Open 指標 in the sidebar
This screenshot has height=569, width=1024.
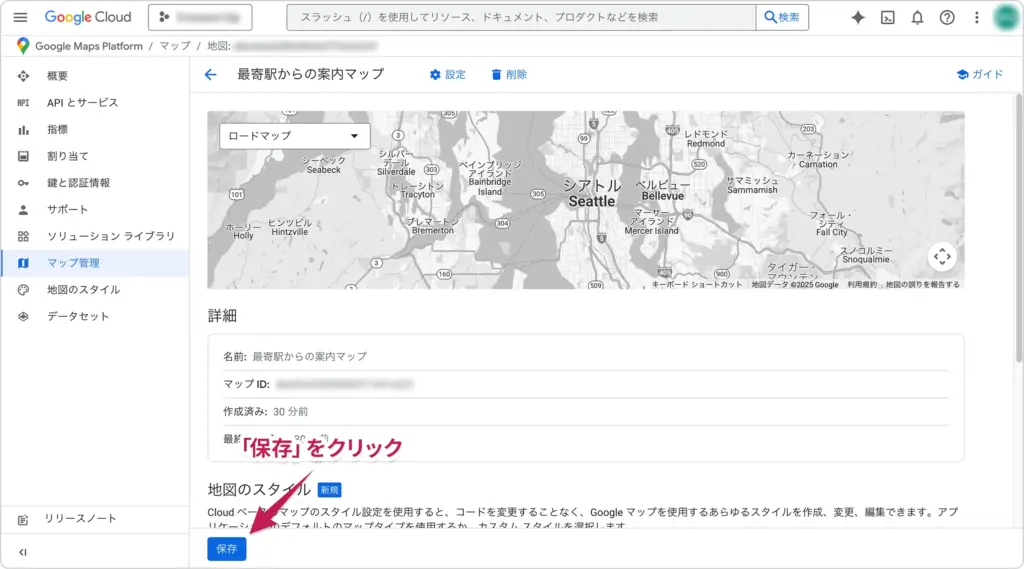tap(95, 129)
